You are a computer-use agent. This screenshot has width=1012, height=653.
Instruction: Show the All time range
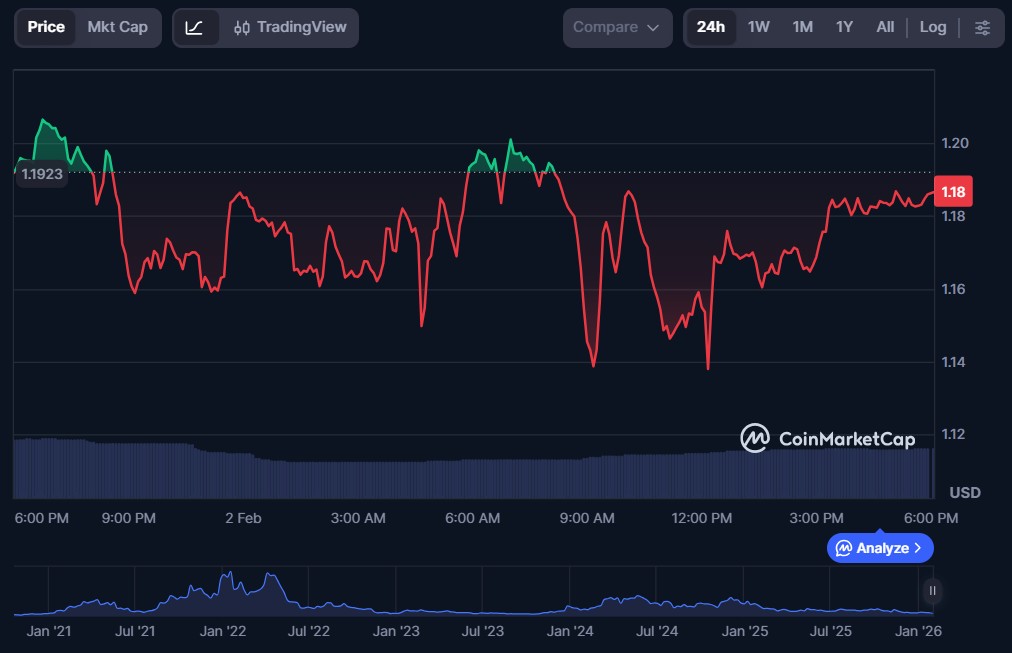tap(885, 28)
